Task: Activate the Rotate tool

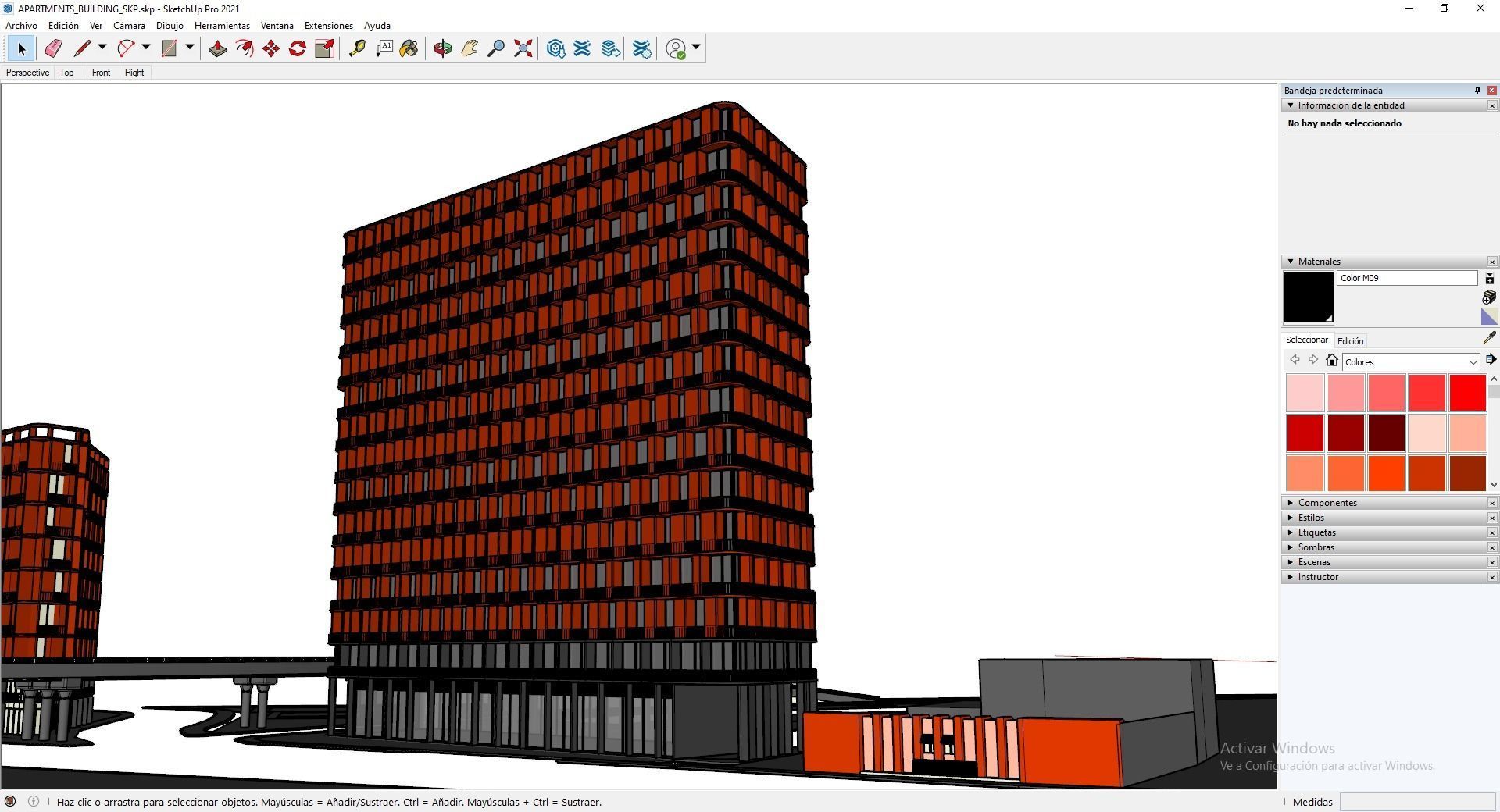Action: click(x=298, y=48)
